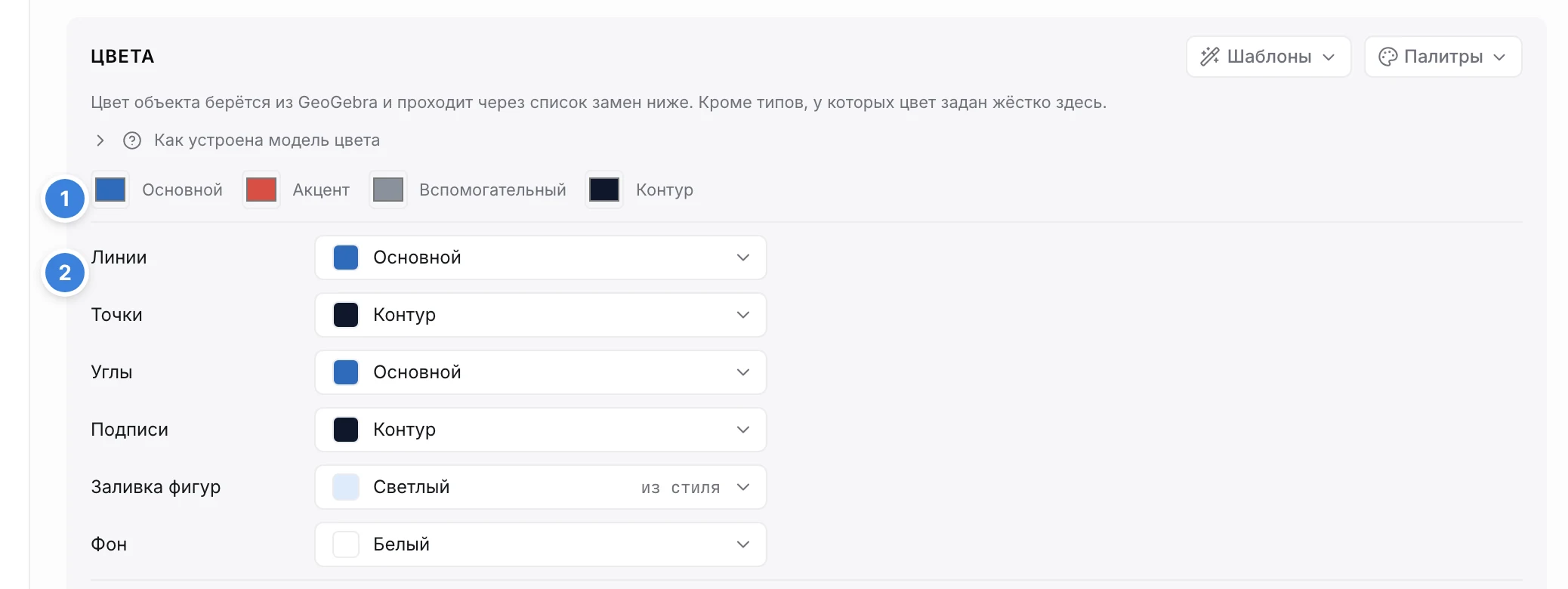1568x589 pixels.
Task: Click the palette icon on Палитры
Action: point(1388,57)
